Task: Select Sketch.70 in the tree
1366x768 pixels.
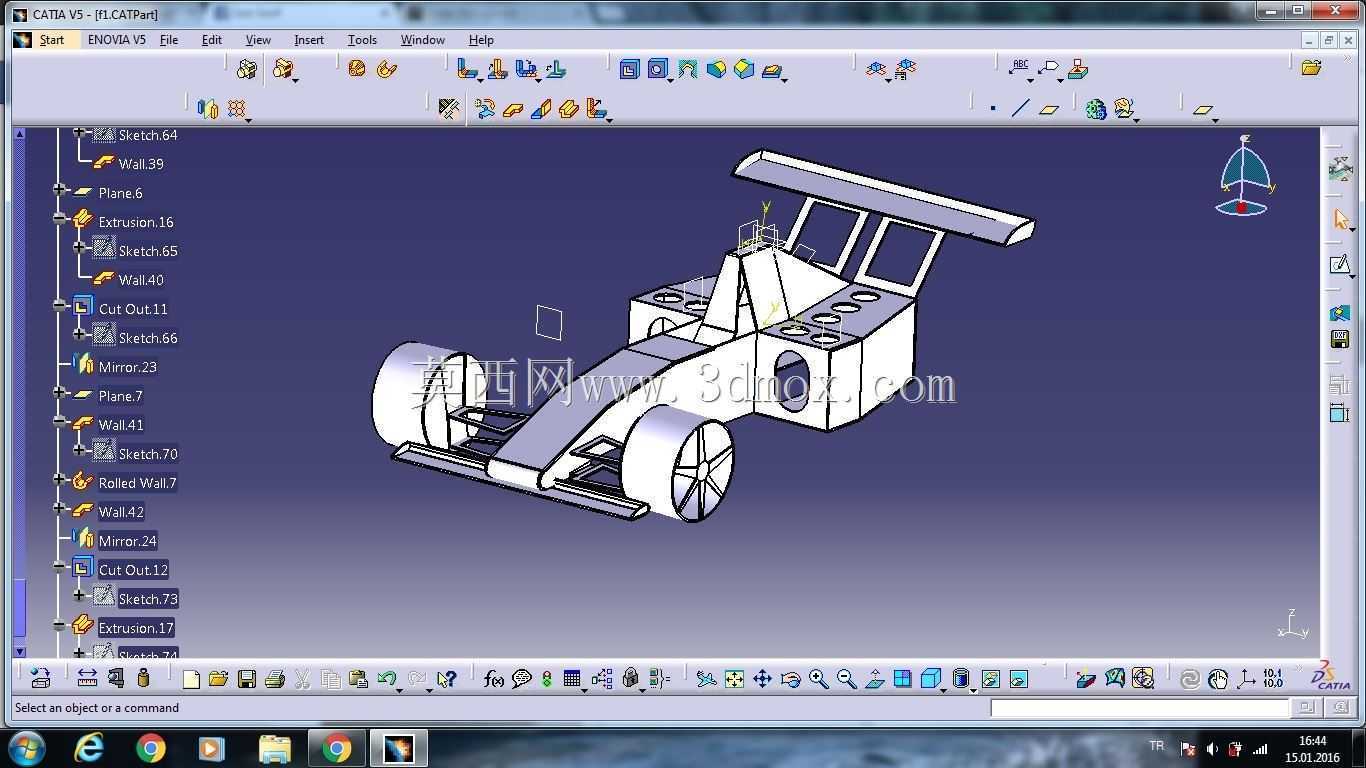Action: 148,454
